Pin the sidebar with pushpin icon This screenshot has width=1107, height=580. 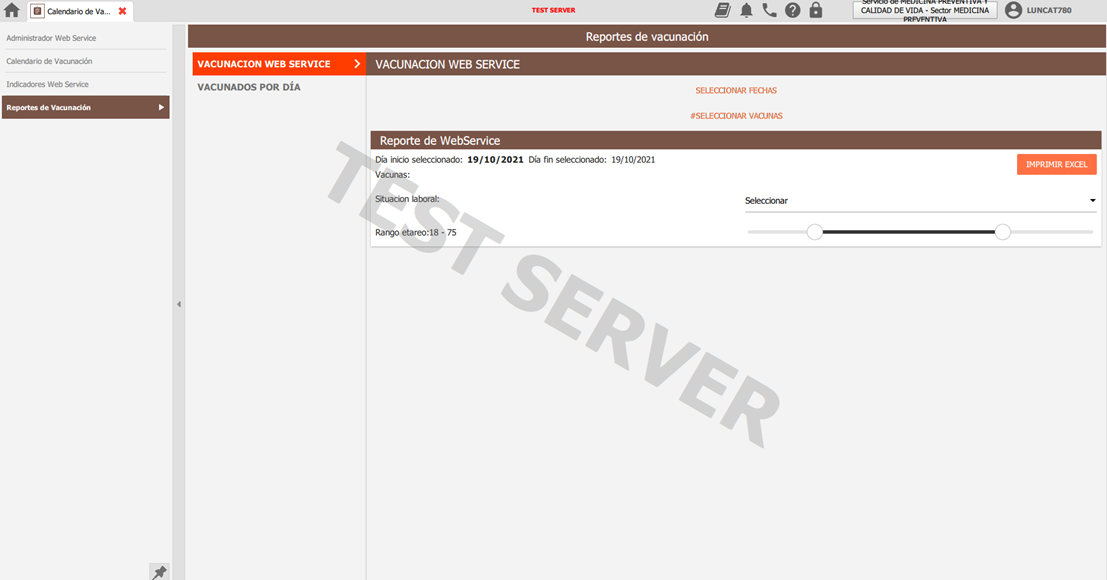click(159, 572)
